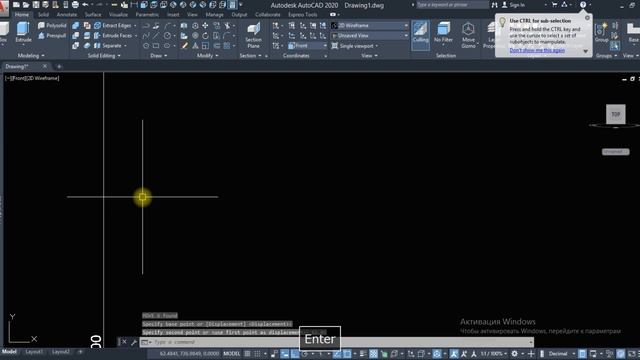The height and width of the screenshot is (360, 640).
Task: Switch MODEL space toggle in status bar
Action: point(232,353)
